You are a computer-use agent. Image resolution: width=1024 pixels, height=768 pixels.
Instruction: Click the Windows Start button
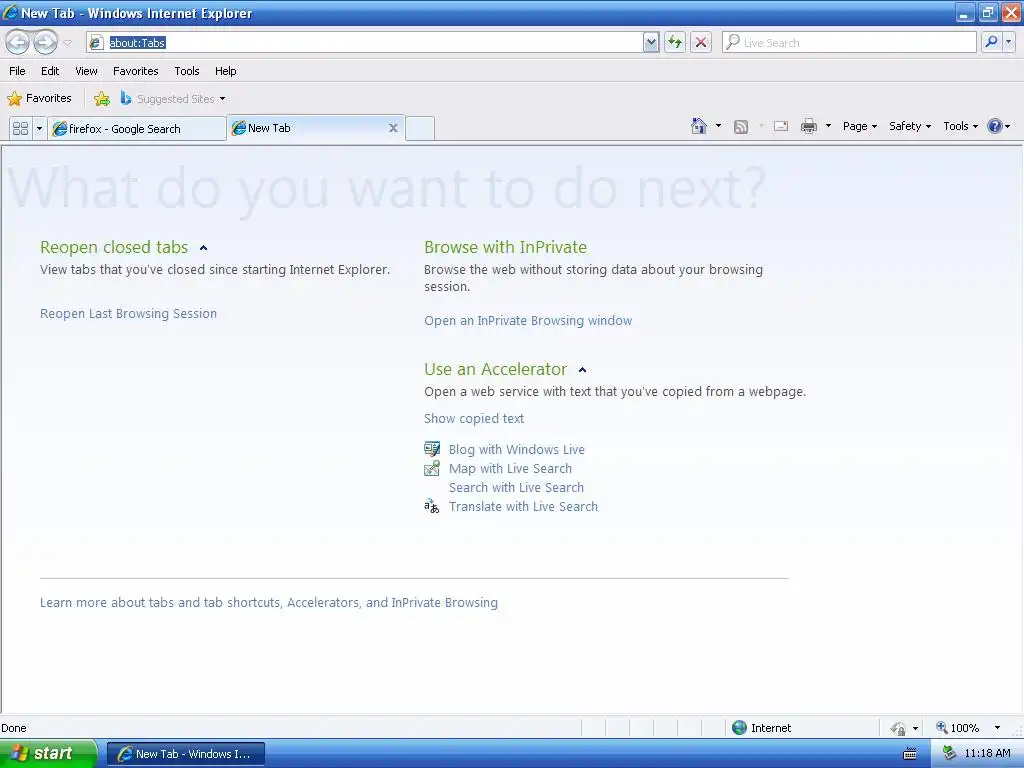coord(48,754)
